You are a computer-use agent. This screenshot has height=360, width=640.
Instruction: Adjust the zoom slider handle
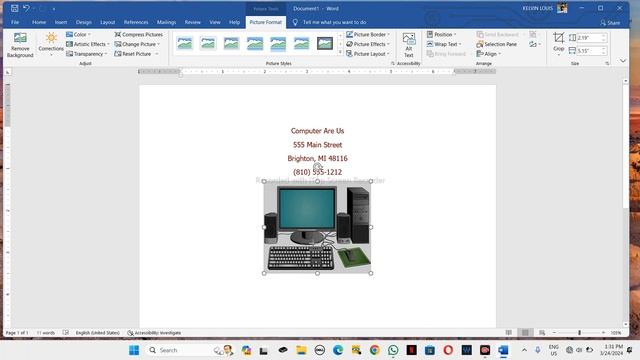pyautogui.click(x=579, y=333)
